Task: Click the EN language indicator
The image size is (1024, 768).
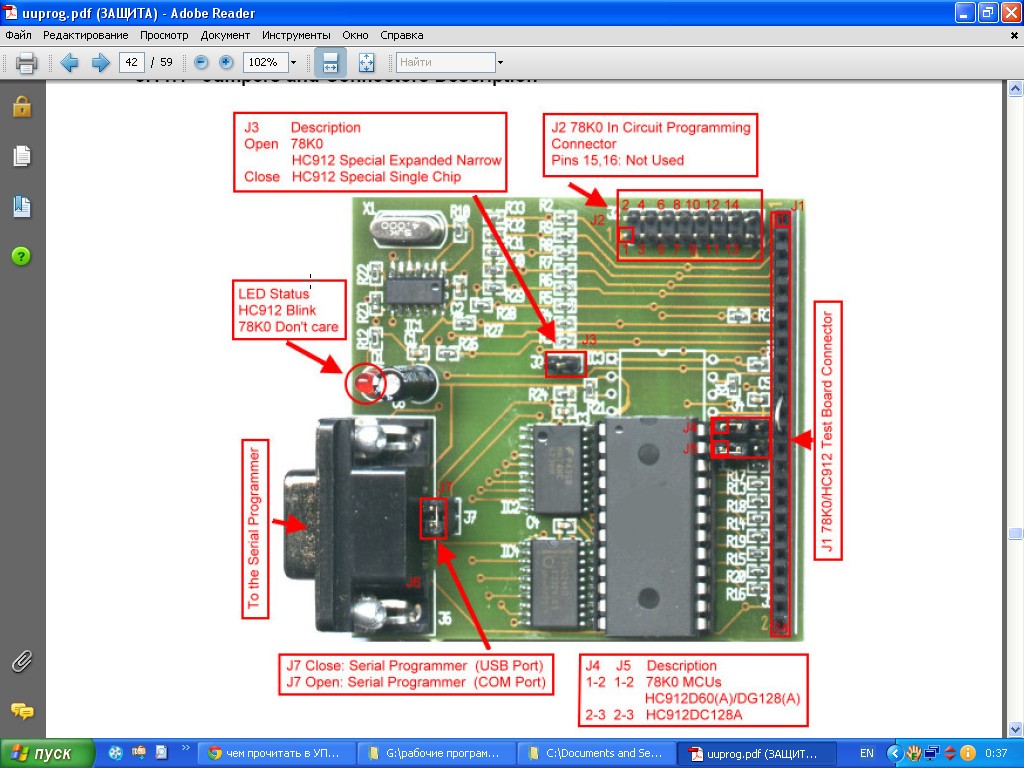Action: point(866,753)
